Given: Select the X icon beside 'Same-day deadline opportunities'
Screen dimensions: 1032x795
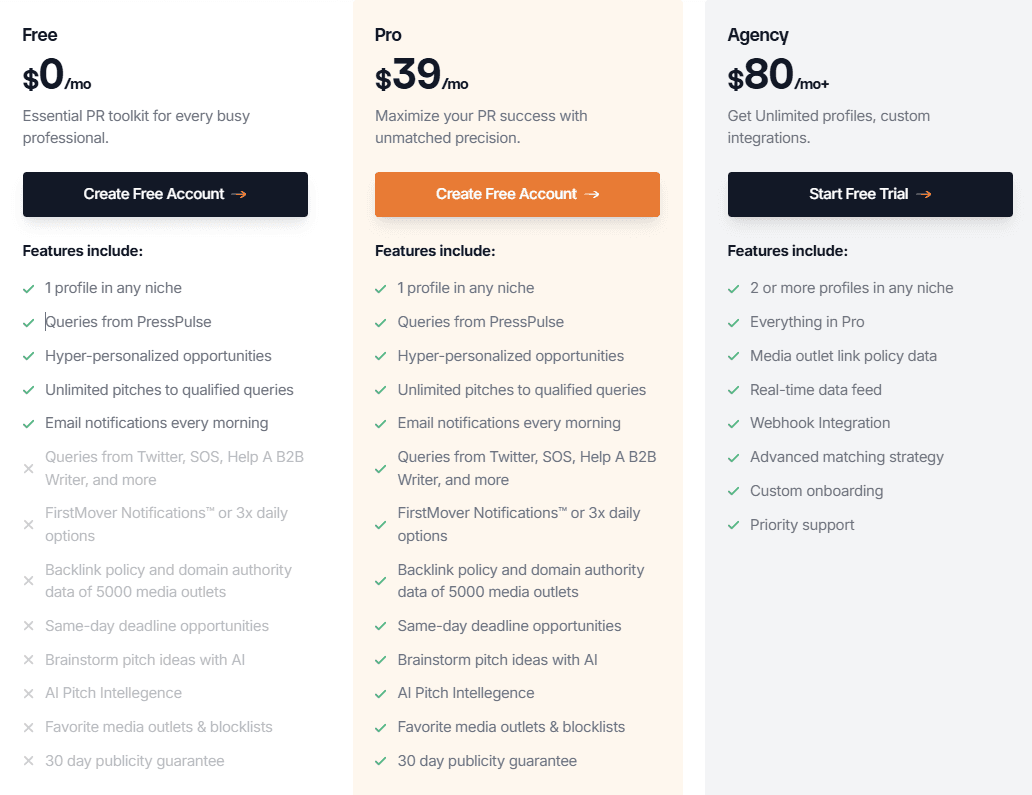Looking at the screenshot, I should [28, 626].
